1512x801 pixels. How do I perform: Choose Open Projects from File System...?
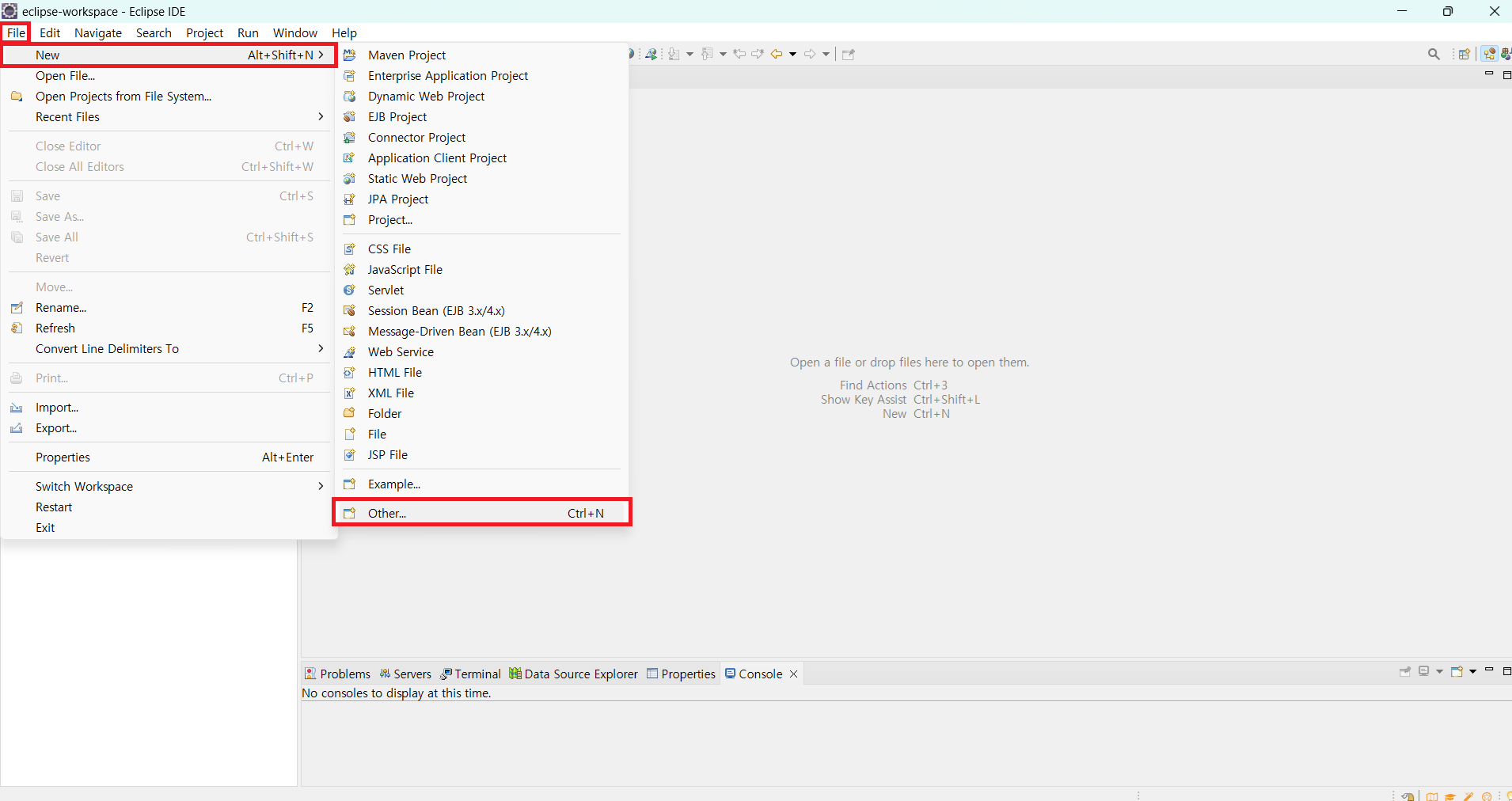[x=169, y=96]
